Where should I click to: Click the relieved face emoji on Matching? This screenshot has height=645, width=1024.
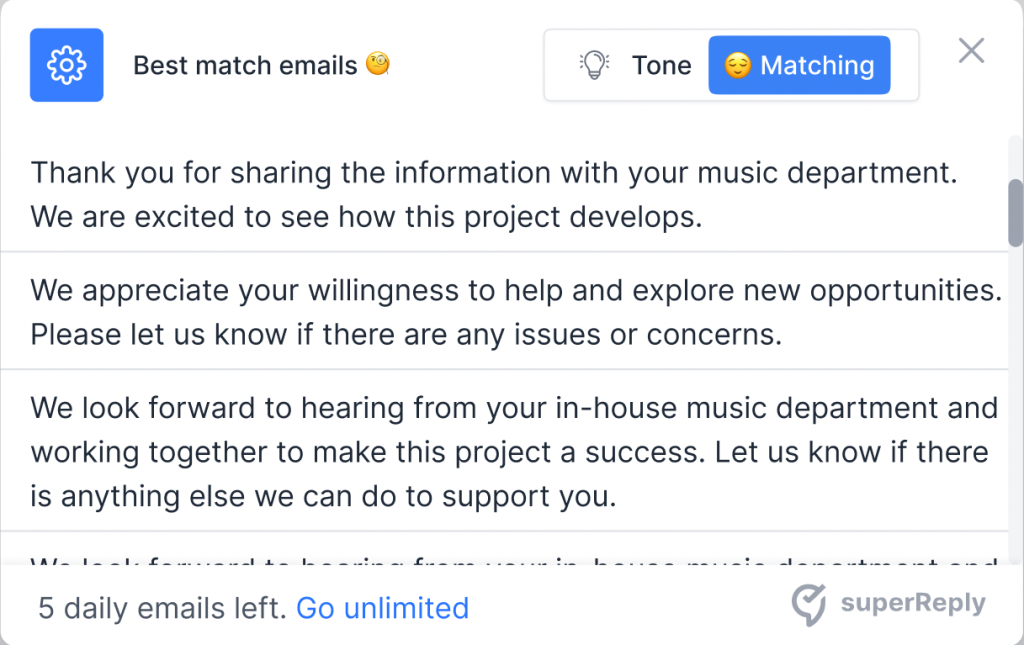(738, 66)
